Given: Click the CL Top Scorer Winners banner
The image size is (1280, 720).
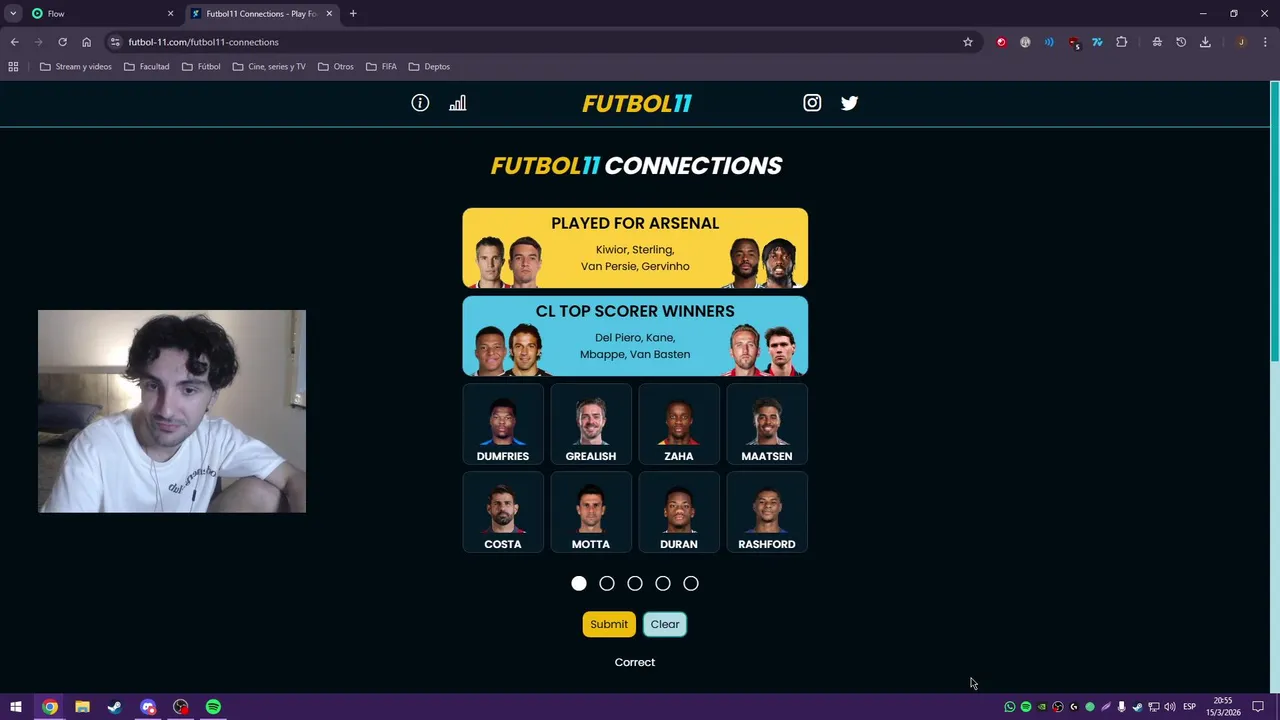Looking at the screenshot, I should [635, 336].
